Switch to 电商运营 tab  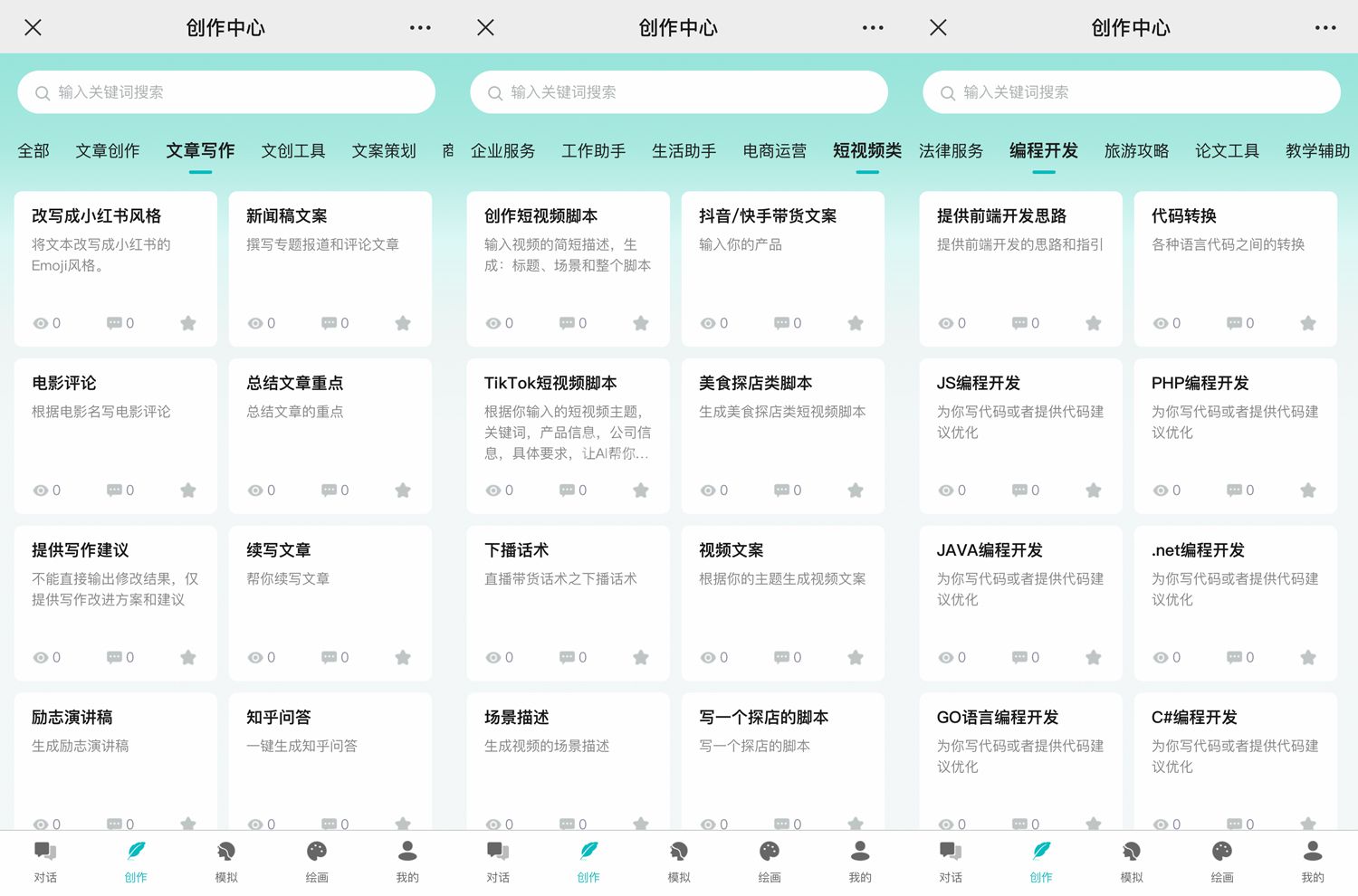(x=775, y=151)
